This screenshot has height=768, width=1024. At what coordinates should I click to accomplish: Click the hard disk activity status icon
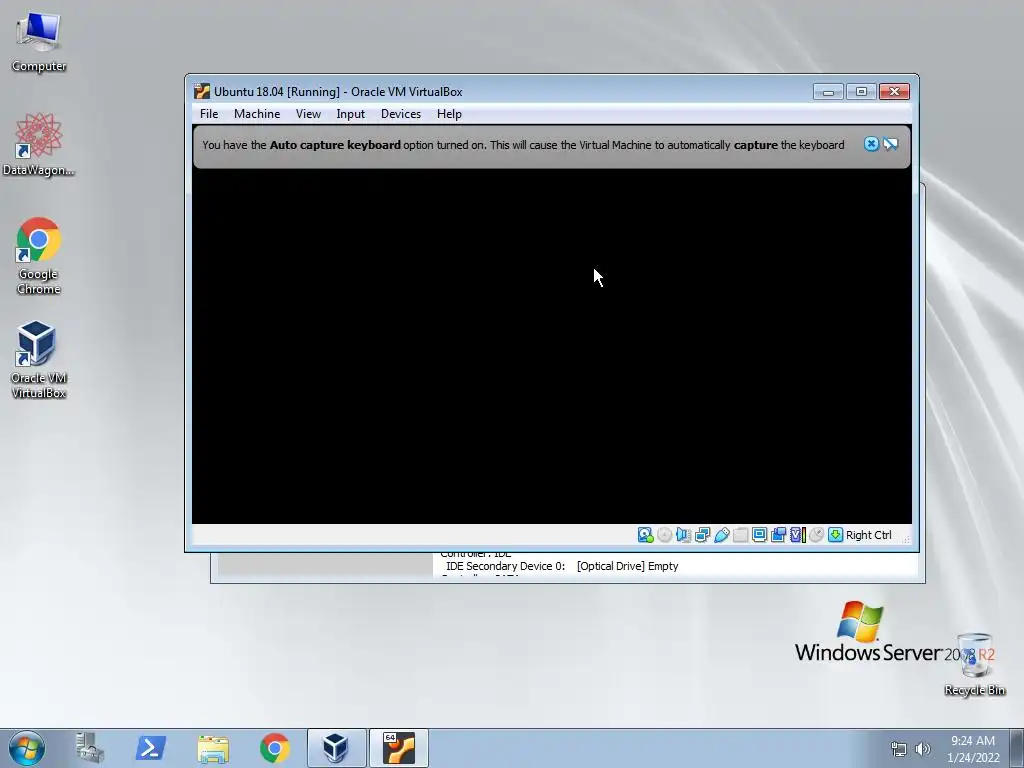click(645, 535)
